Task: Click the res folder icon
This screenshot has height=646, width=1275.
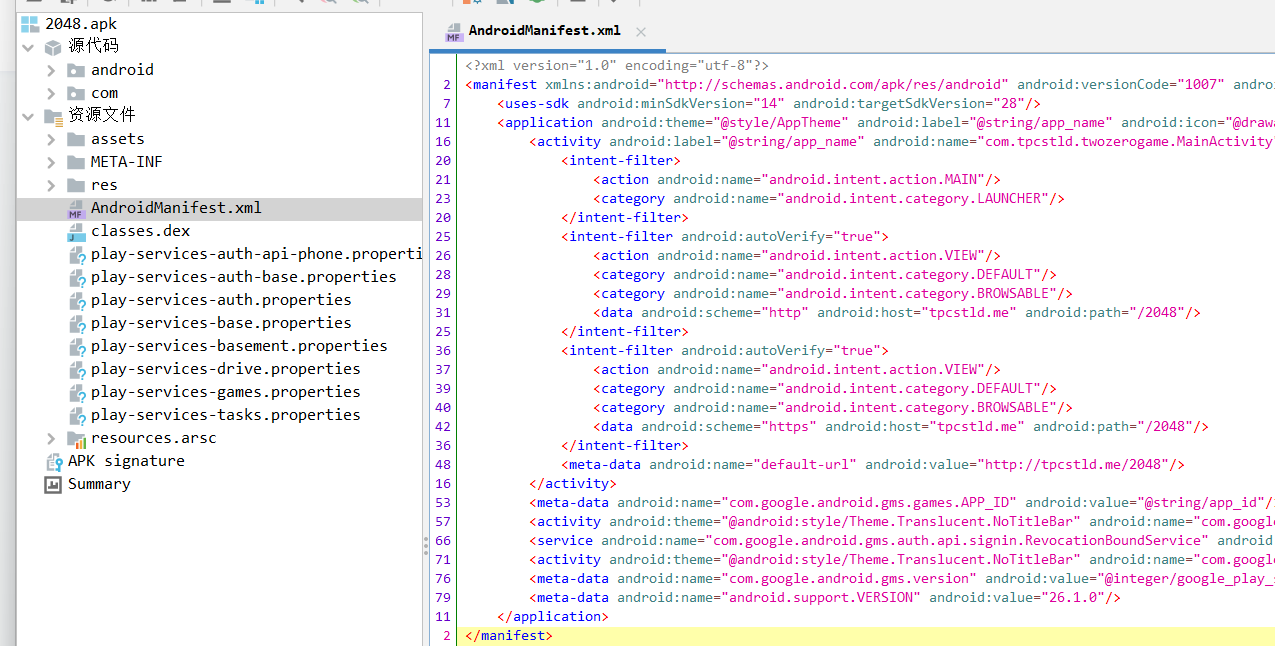Action: pos(76,185)
